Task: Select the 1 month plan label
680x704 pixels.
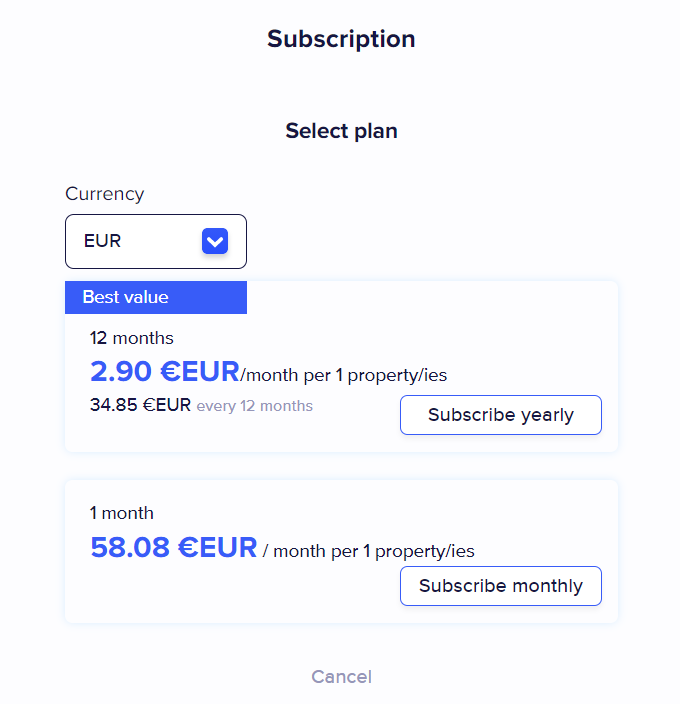Action: 122,513
